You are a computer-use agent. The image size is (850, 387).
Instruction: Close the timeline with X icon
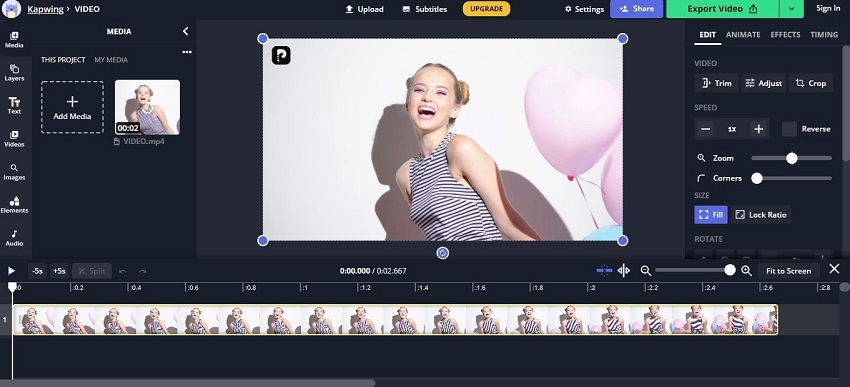(x=834, y=269)
